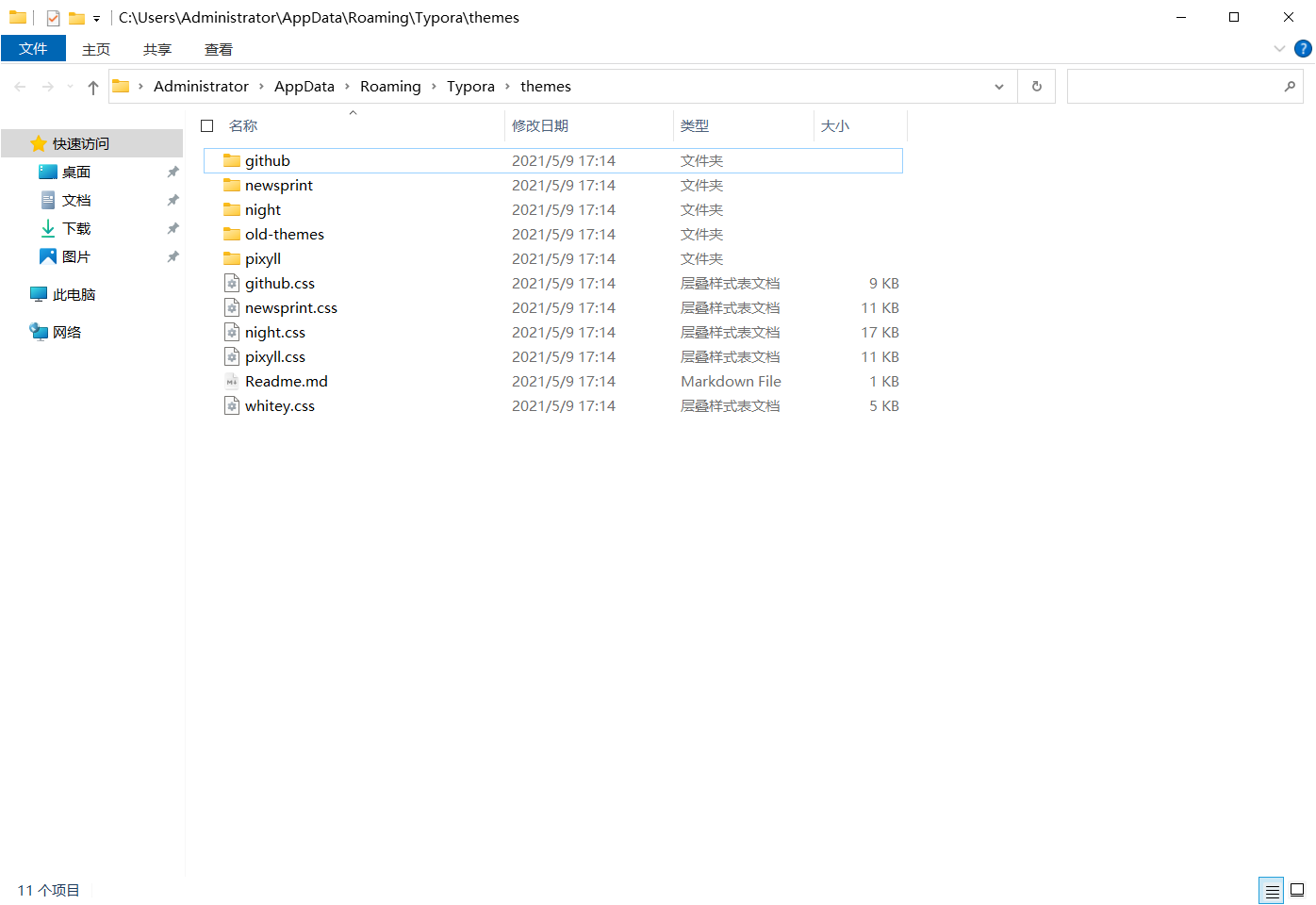Open the recent locations dropdown arrow

(70, 87)
